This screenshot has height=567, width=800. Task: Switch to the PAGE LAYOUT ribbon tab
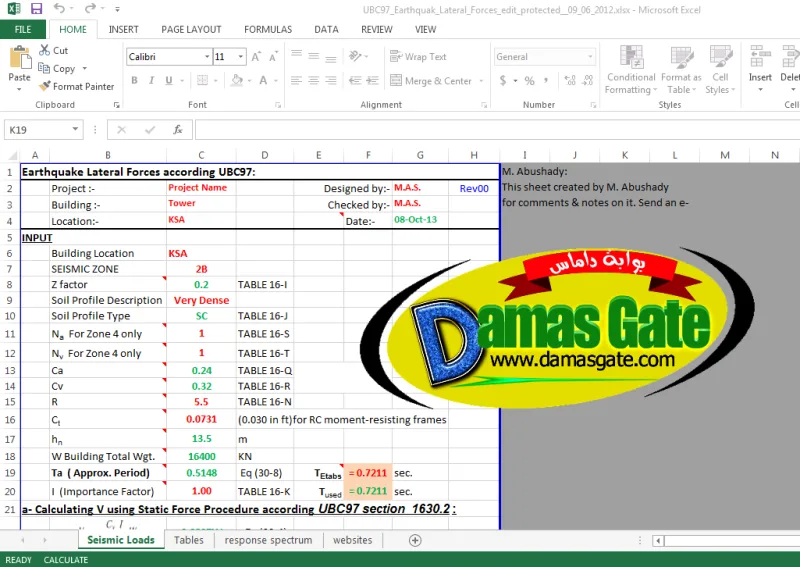click(191, 30)
